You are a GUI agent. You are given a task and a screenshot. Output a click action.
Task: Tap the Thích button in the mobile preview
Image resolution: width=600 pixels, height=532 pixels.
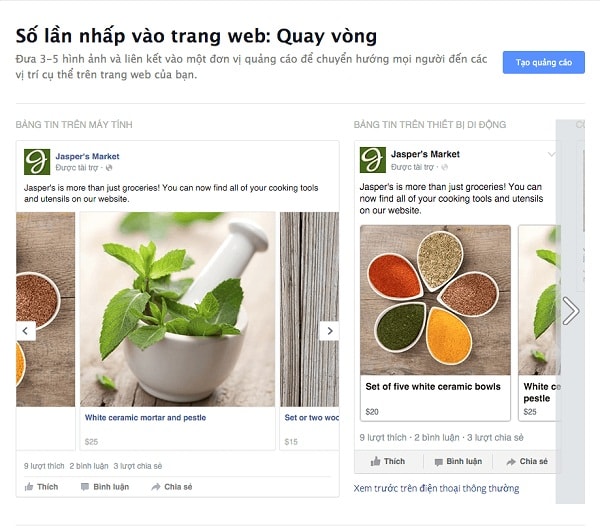pos(388,462)
